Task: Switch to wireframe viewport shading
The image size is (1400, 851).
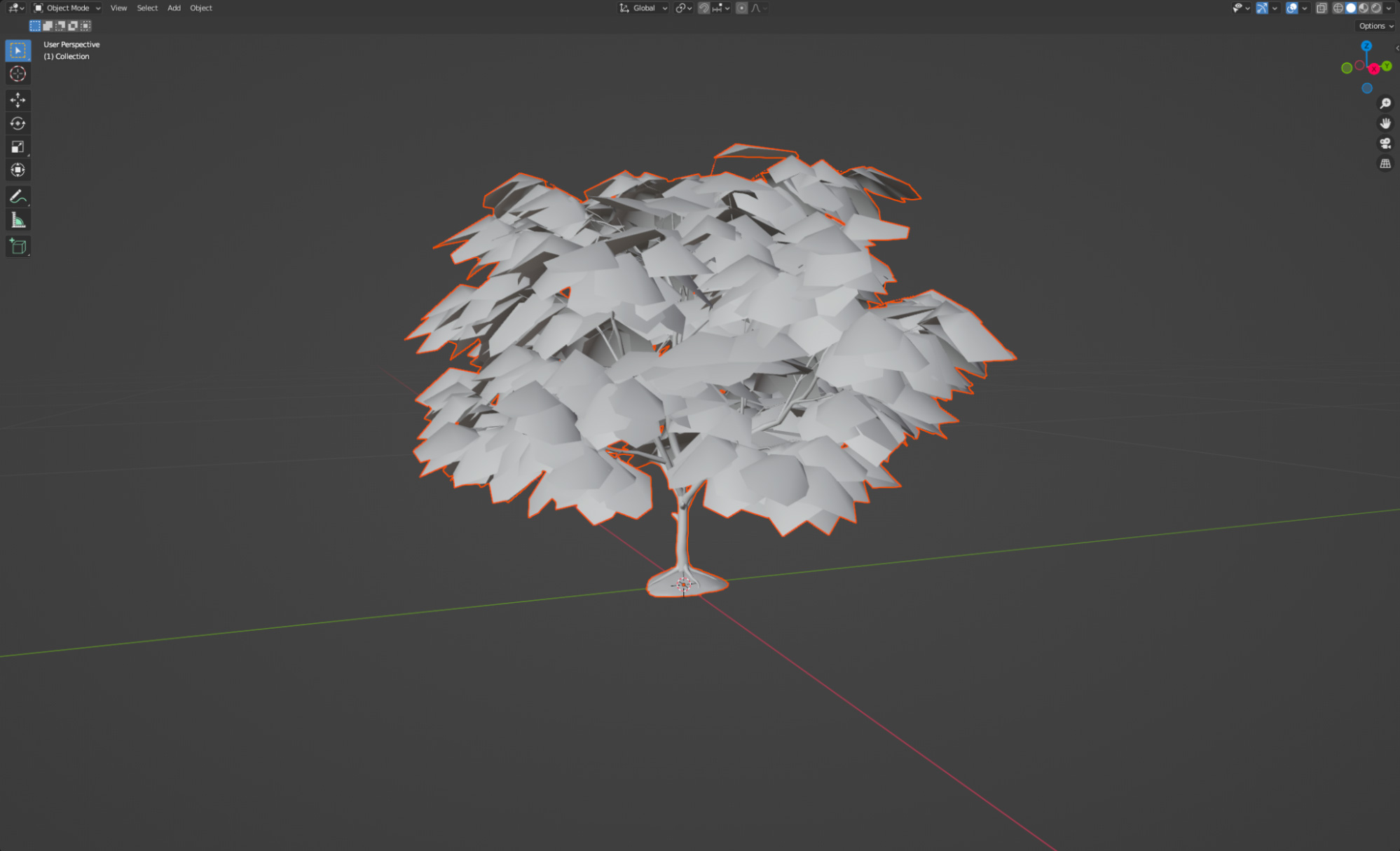Action: 1338,8
